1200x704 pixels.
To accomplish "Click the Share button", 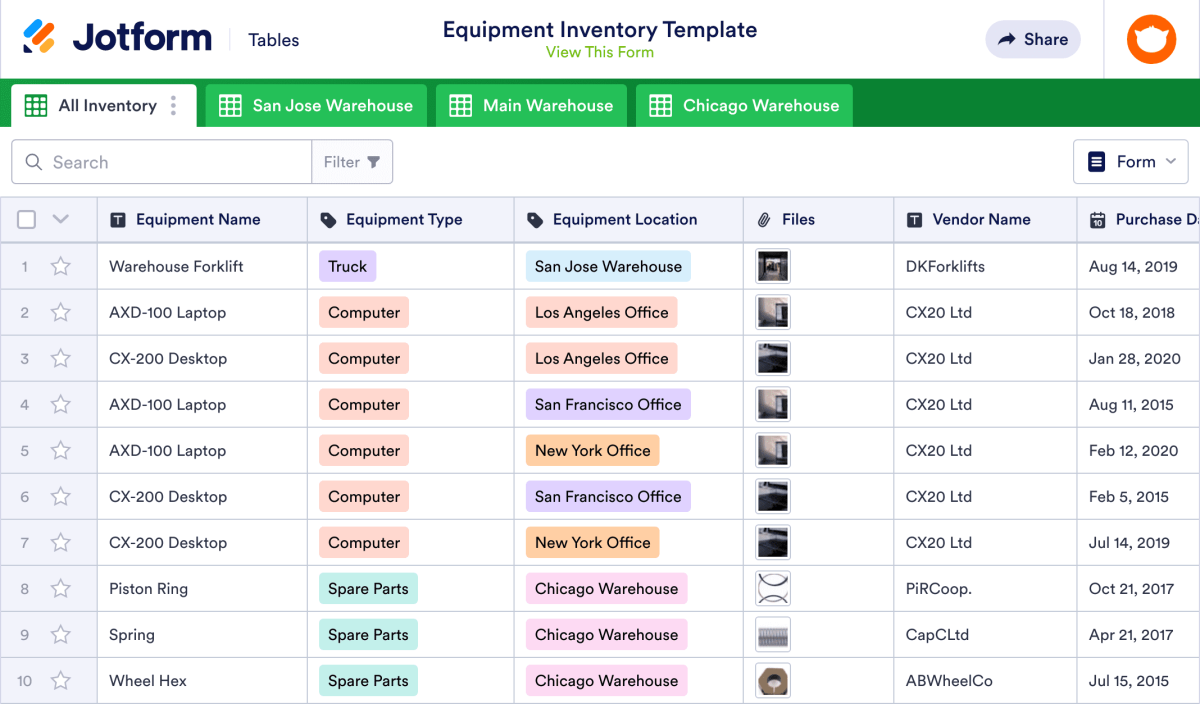I will point(1032,39).
